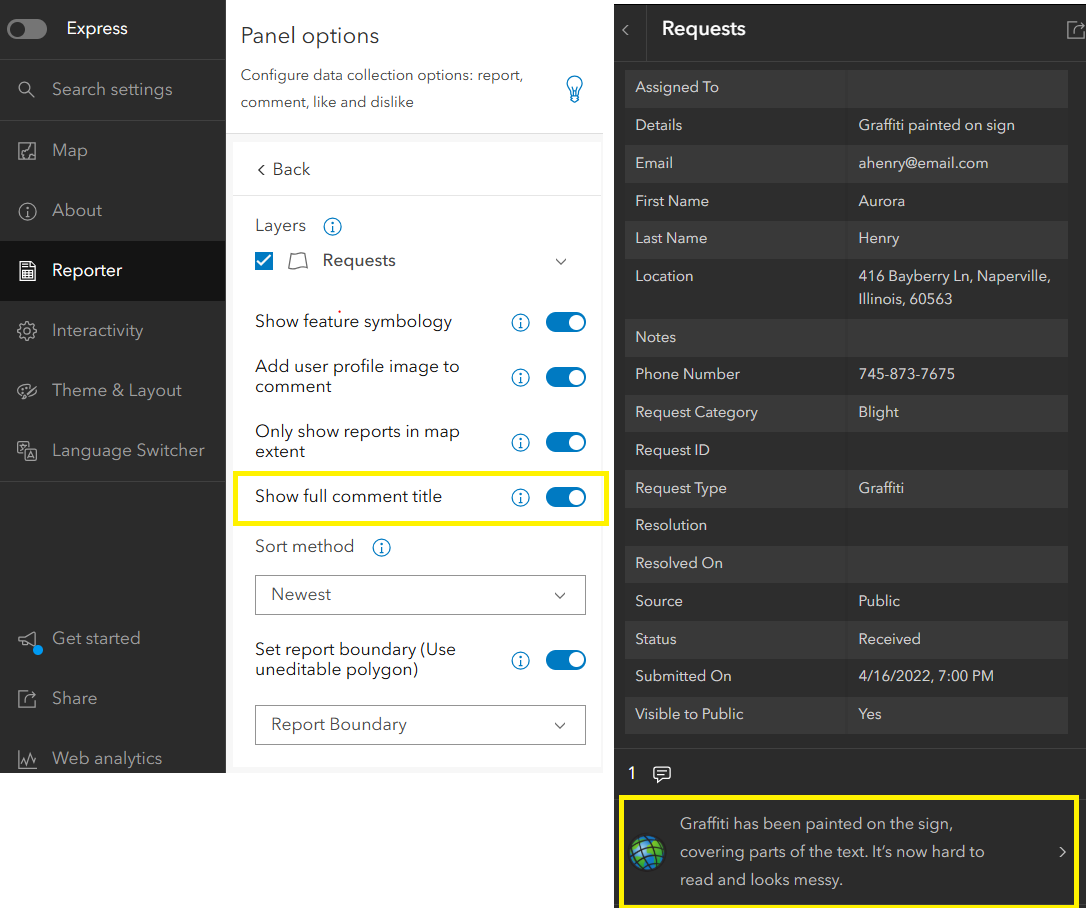
Task: Open the graffiti comment entry
Action: [x=848, y=852]
